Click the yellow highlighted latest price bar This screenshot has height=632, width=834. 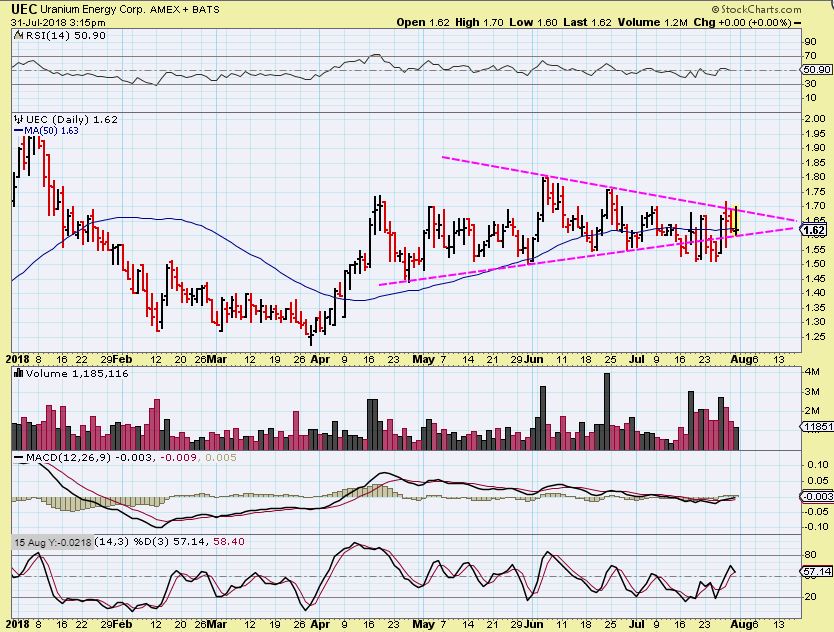click(736, 220)
